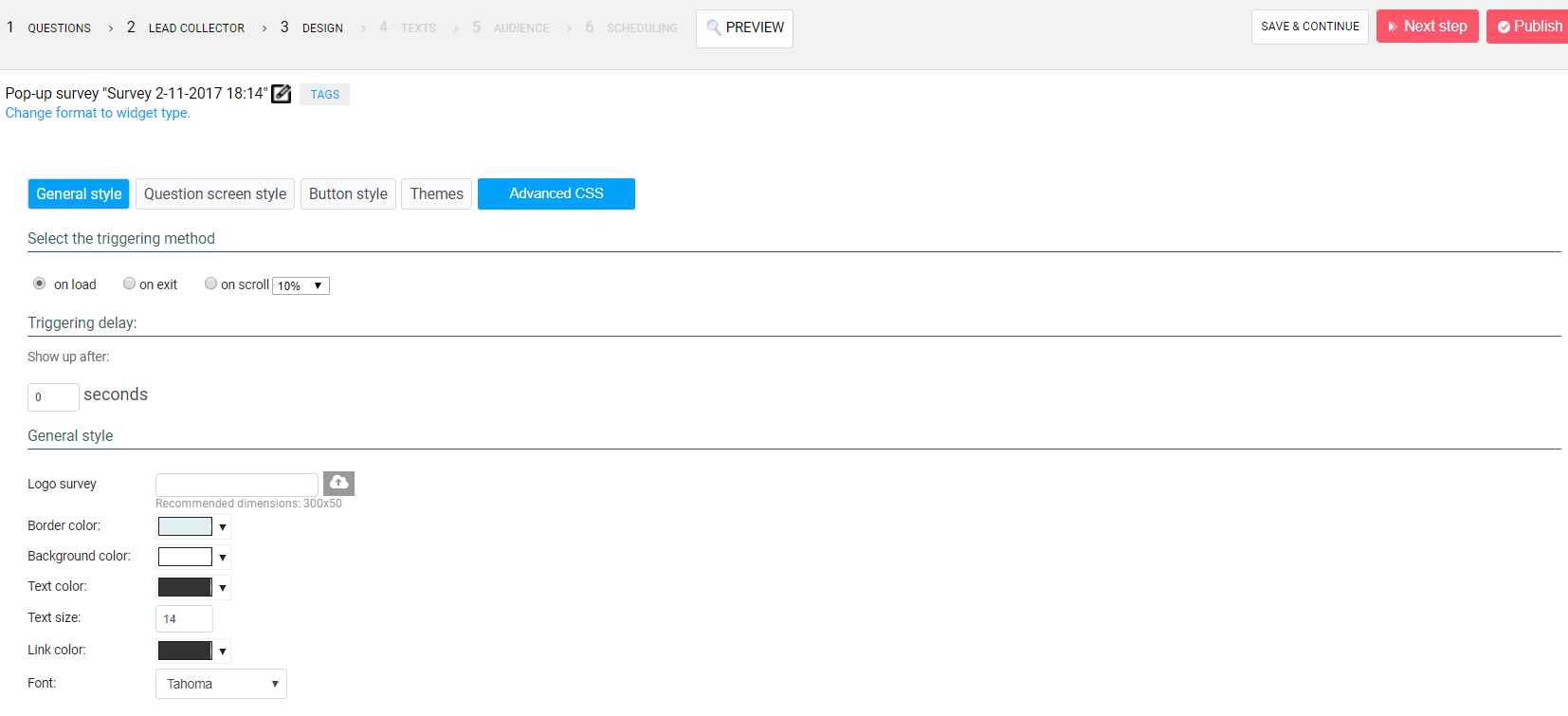
Task: Go to Lead Collector step
Action: pos(195,28)
